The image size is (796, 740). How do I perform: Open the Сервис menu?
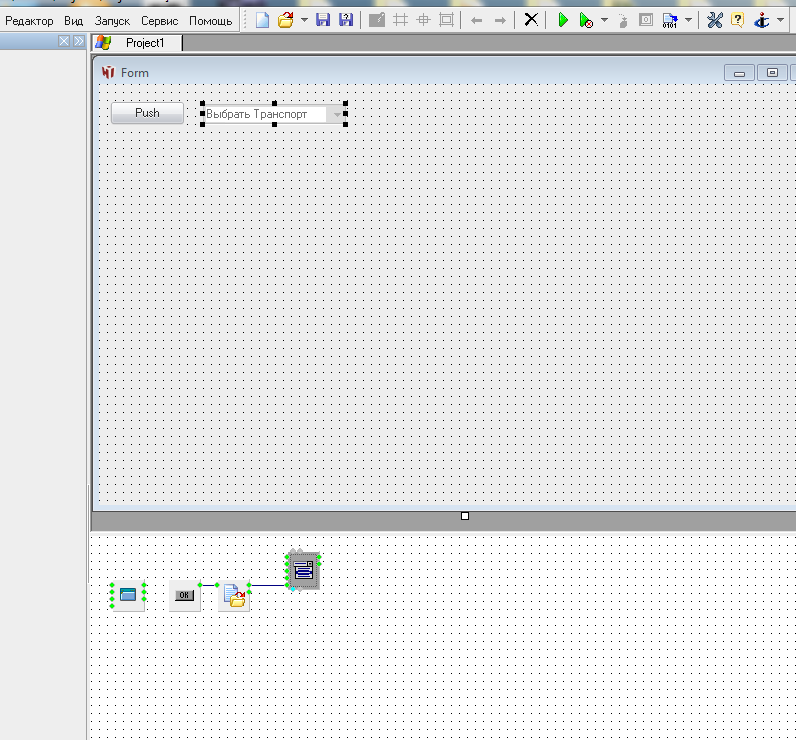point(159,21)
